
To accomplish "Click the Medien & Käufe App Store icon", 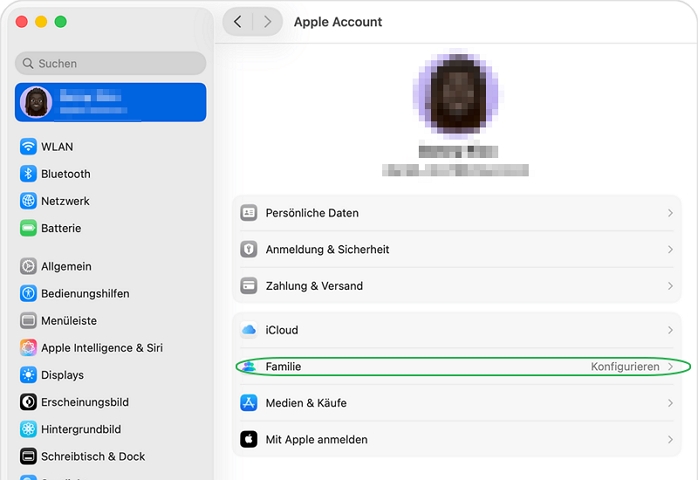I will [249, 403].
